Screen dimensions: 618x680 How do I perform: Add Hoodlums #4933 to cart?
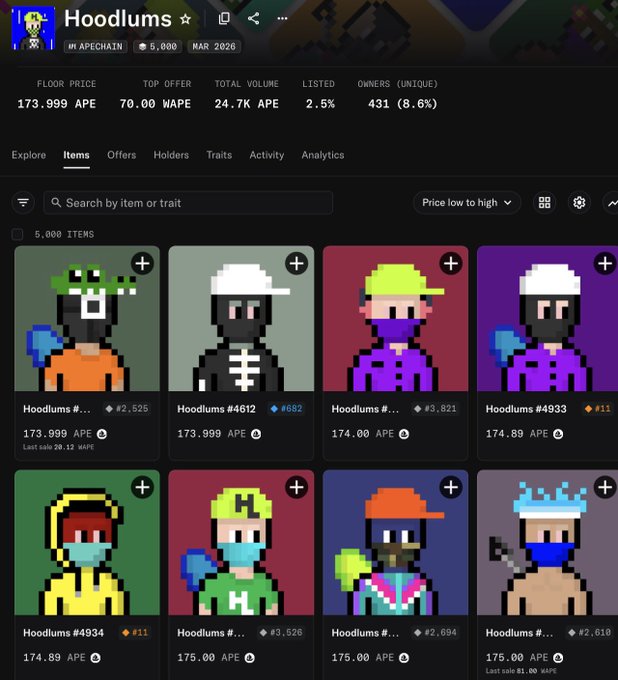click(x=605, y=263)
